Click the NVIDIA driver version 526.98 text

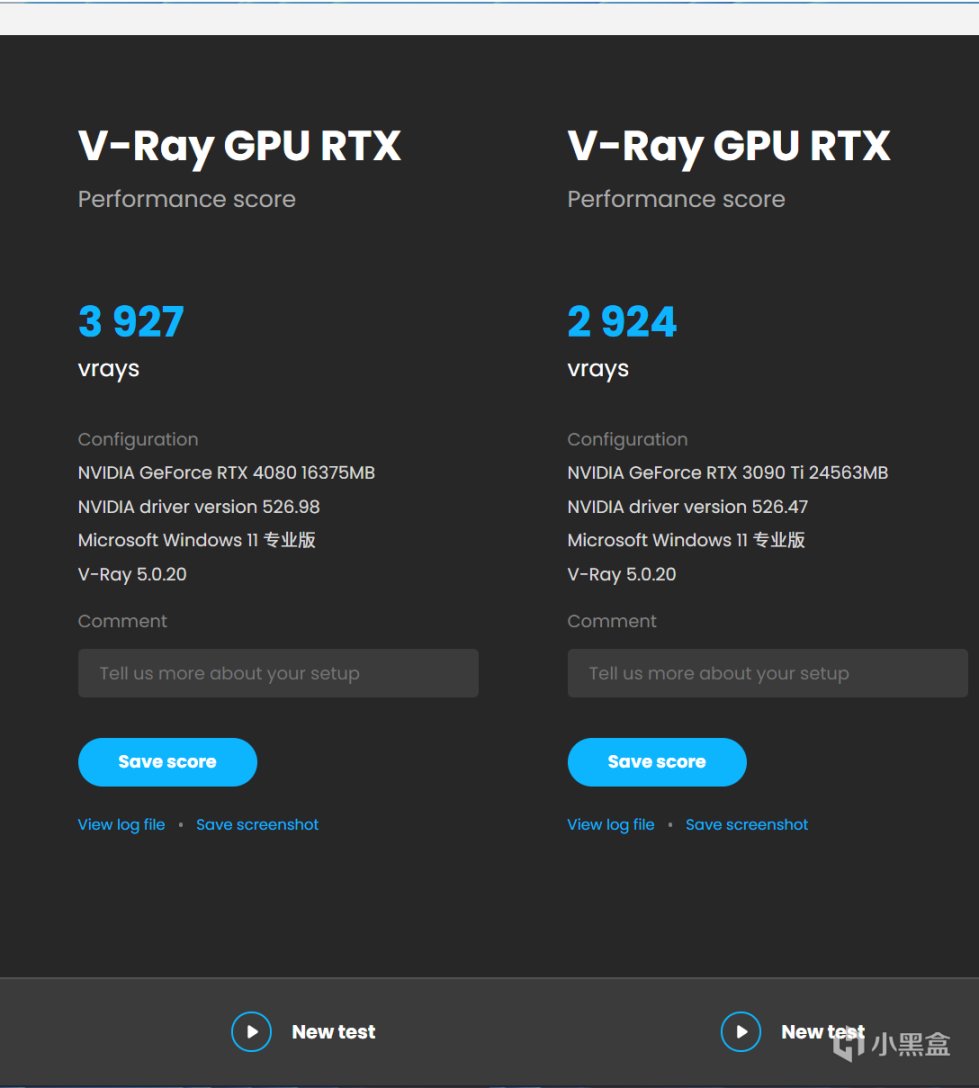199,507
